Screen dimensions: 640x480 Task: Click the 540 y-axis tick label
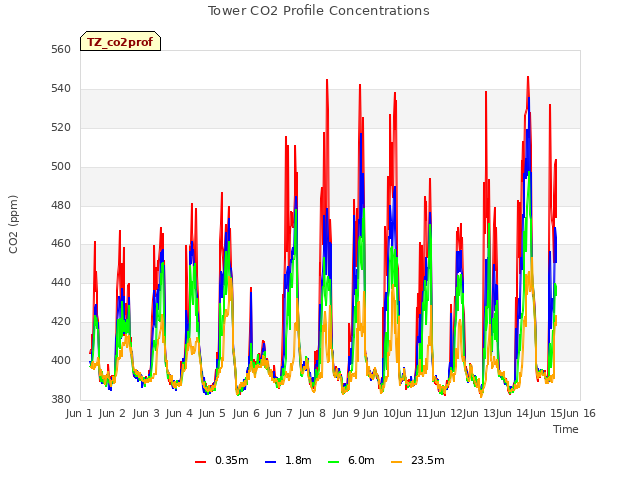pyautogui.click(x=61, y=89)
